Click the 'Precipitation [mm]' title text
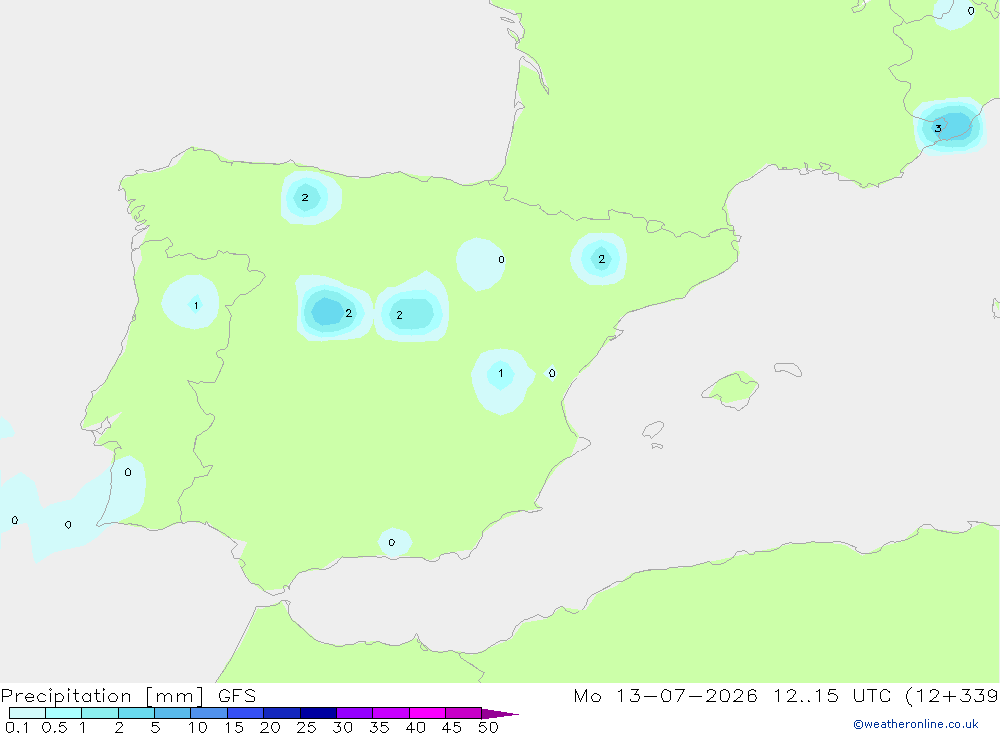Screen dimensions: 1000x733 pyautogui.click(x=102, y=696)
